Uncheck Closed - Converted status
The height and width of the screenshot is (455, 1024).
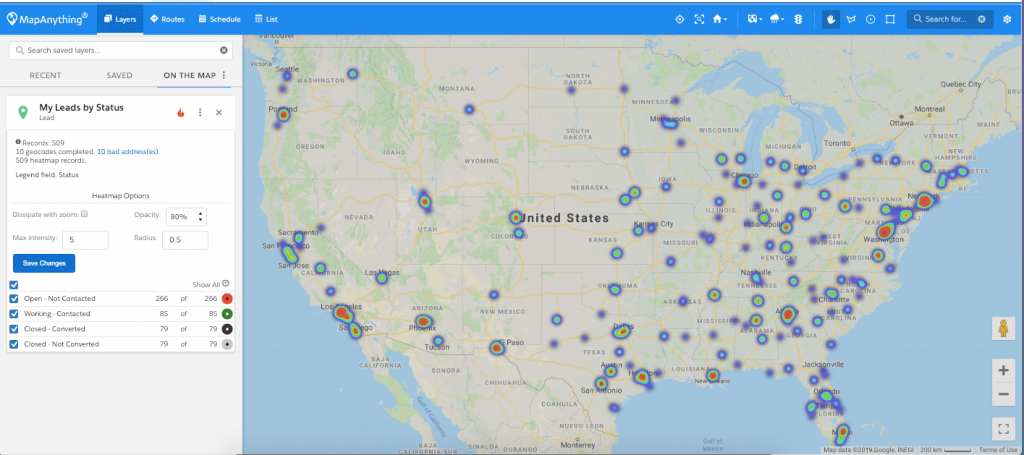[14, 329]
